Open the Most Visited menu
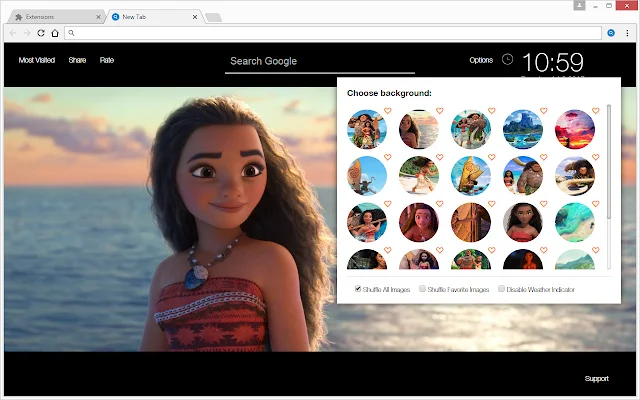The width and height of the screenshot is (640, 400). pyautogui.click(x=37, y=60)
